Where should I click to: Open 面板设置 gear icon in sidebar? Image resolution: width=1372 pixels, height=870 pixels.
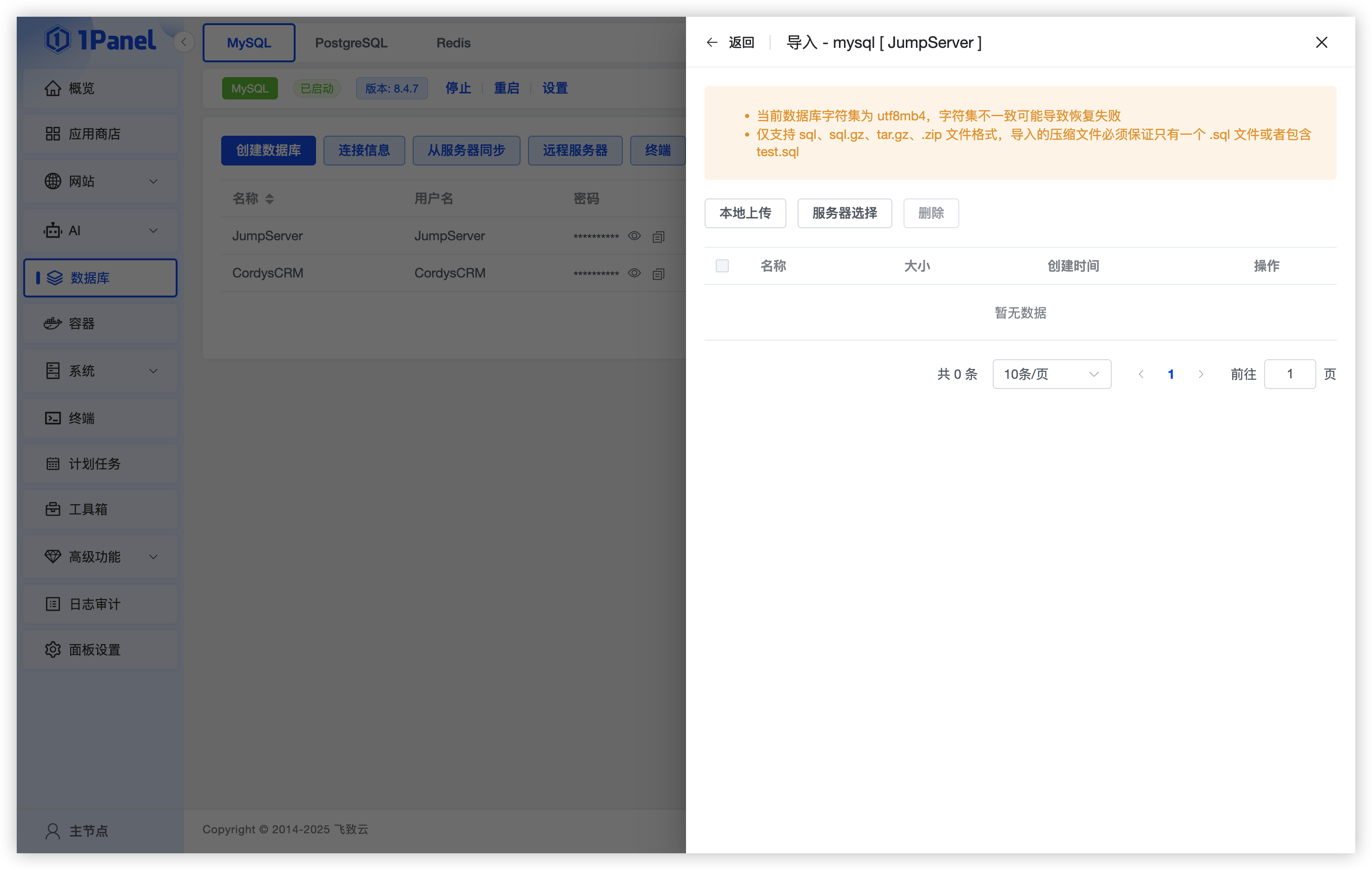[53, 650]
